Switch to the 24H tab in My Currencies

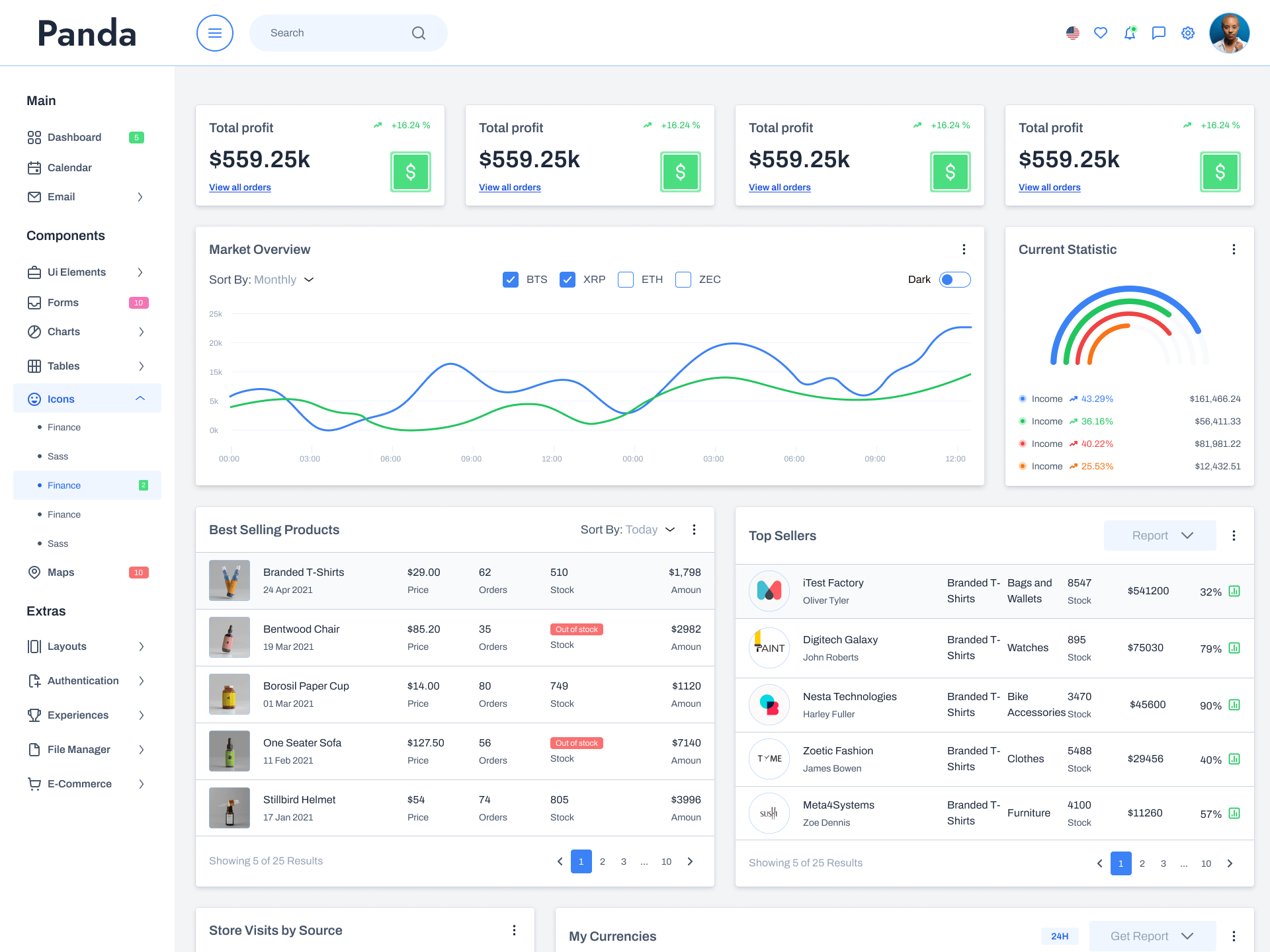coord(1060,935)
